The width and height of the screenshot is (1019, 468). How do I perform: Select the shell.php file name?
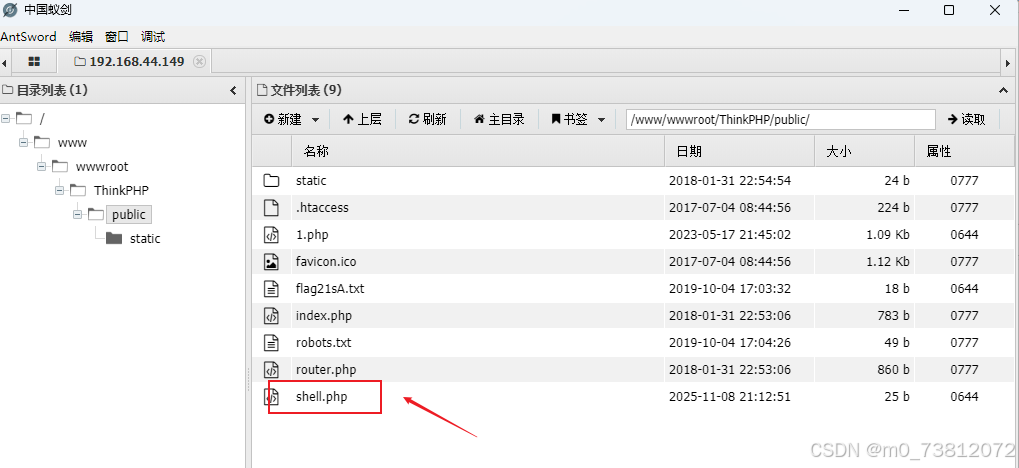coord(322,396)
